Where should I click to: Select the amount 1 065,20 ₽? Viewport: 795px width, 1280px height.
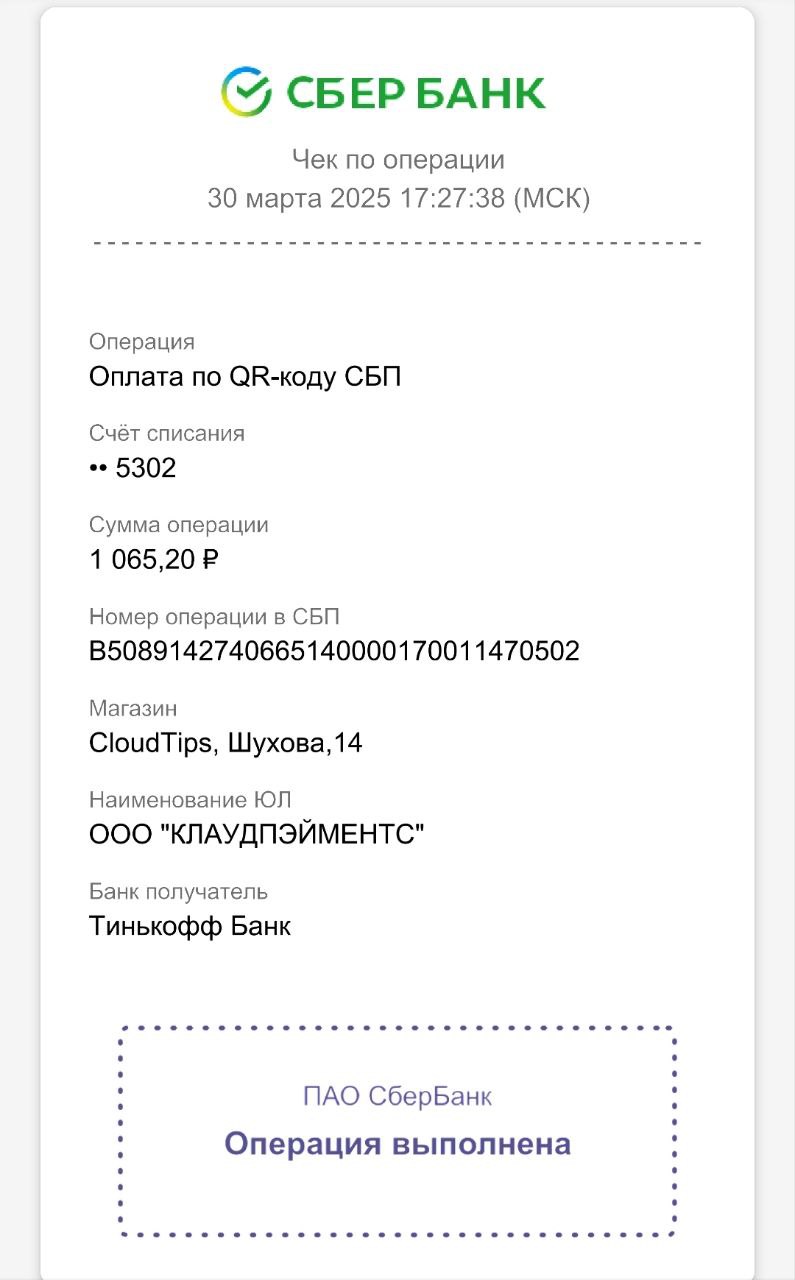tap(154, 560)
